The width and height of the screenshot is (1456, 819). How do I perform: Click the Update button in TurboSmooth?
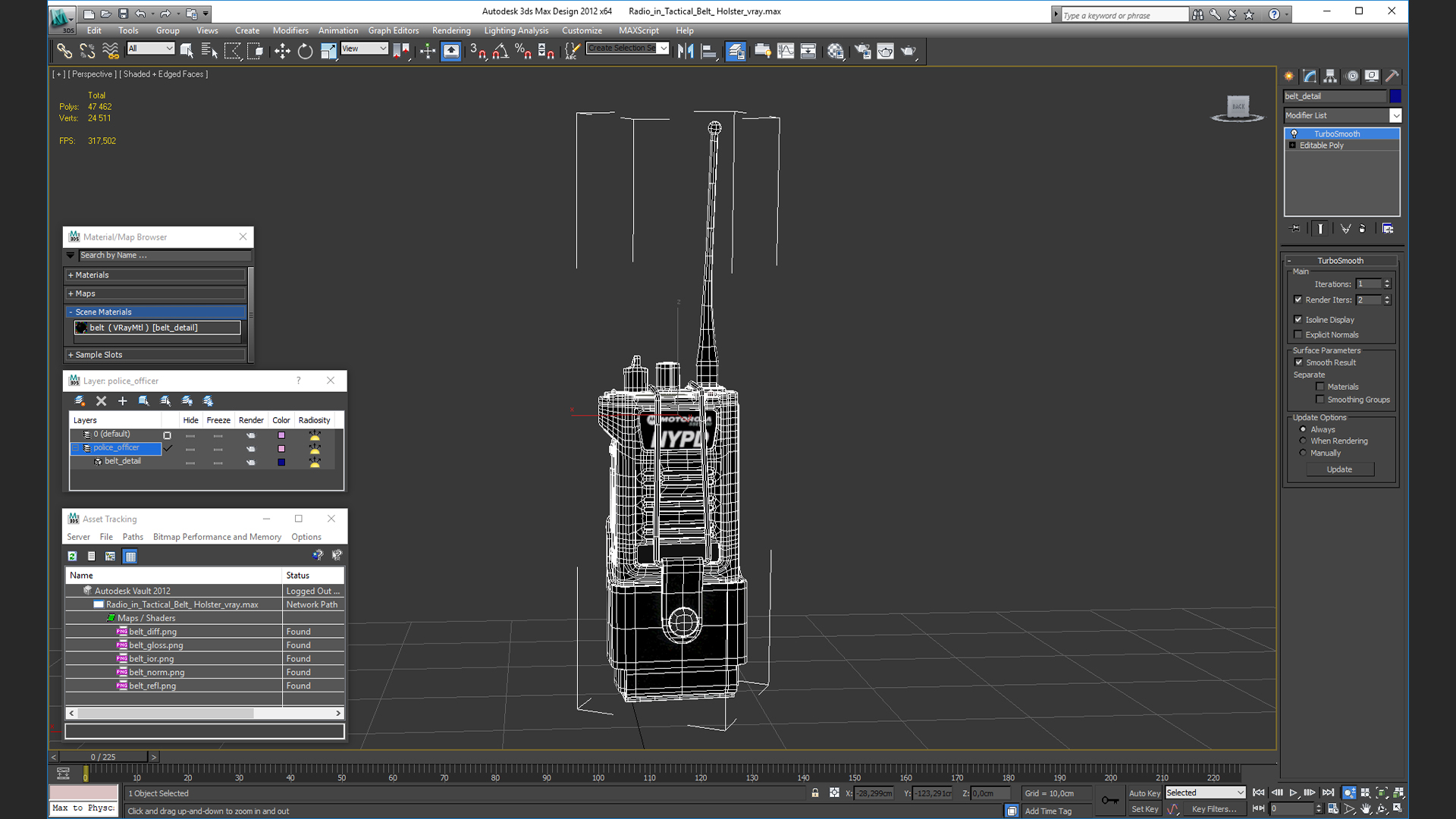click(1339, 469)
